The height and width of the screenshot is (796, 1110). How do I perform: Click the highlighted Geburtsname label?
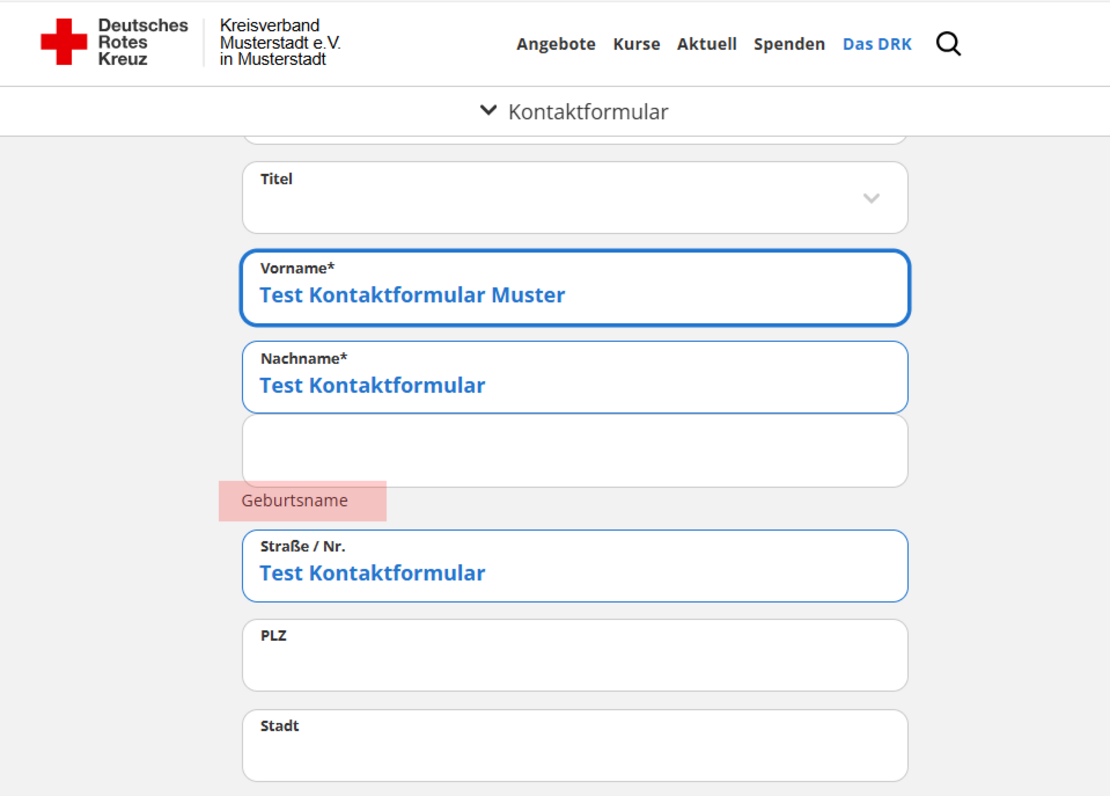(295, 501)
